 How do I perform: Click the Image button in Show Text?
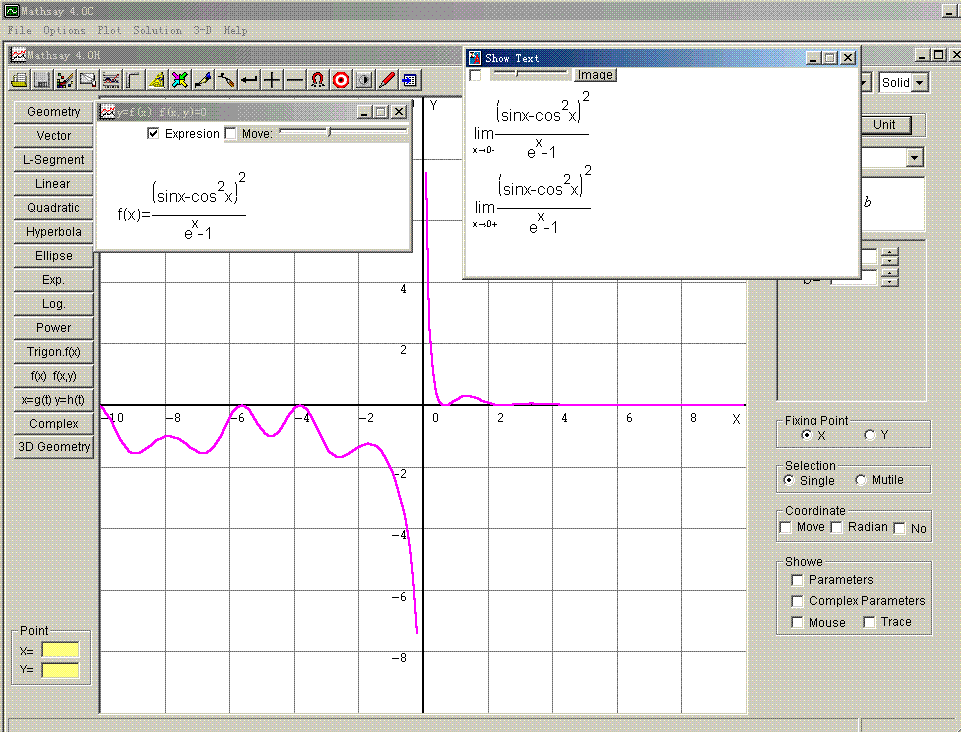(595, 75)
